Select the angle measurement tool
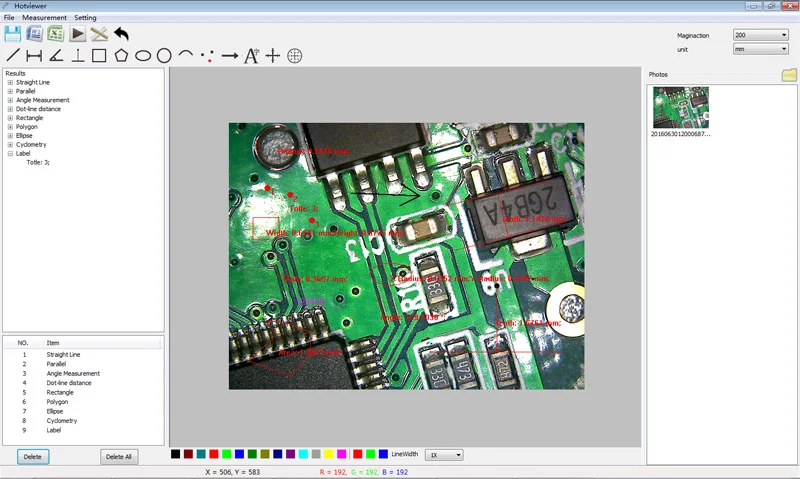This screenshot has width=800, height=479. pyautogui.click(x=56, y=56)
